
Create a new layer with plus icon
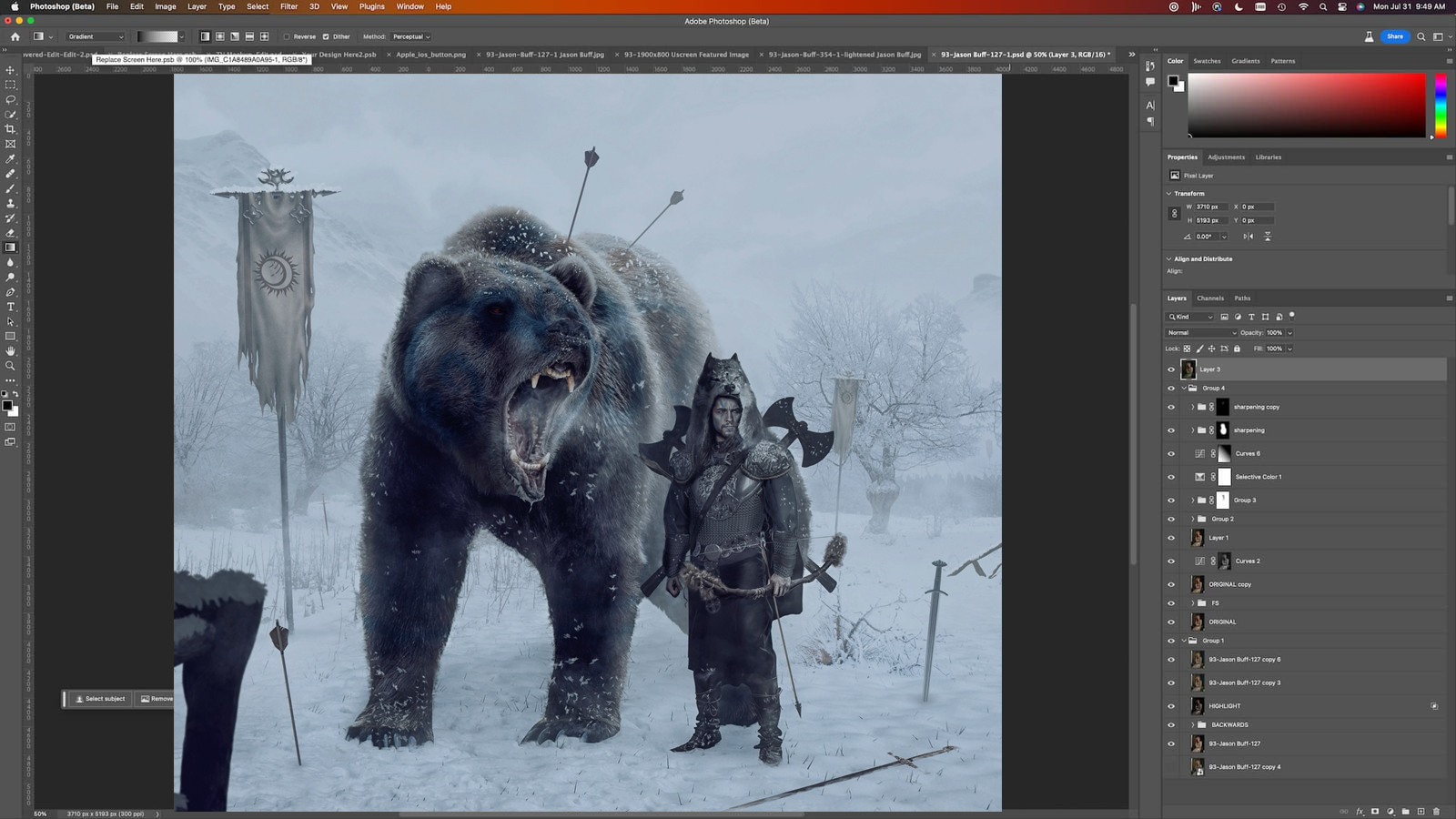click(x=1421, y=811)
